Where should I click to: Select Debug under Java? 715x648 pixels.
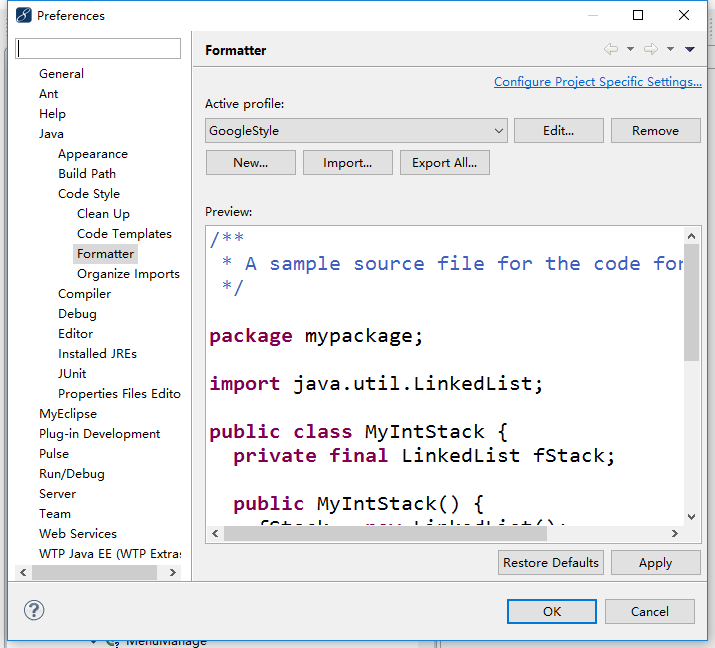(78, 314)
